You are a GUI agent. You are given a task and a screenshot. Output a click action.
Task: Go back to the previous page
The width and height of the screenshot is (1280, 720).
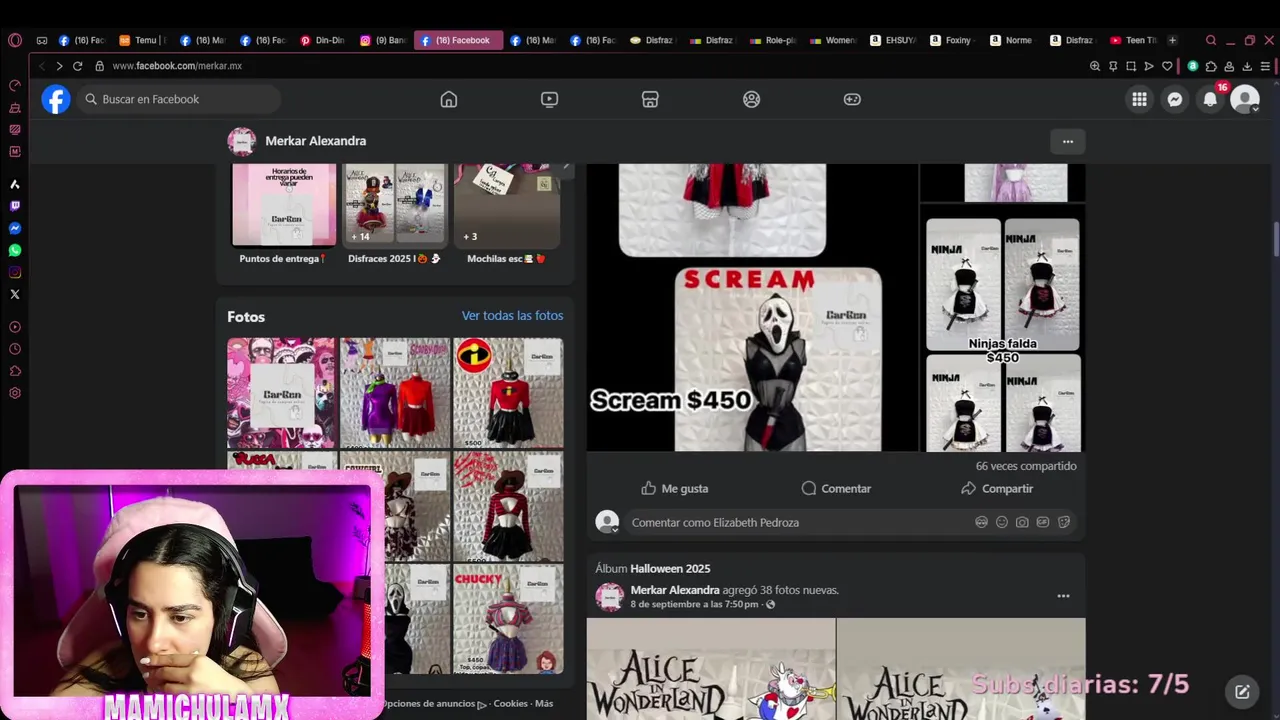coord(41,66)
